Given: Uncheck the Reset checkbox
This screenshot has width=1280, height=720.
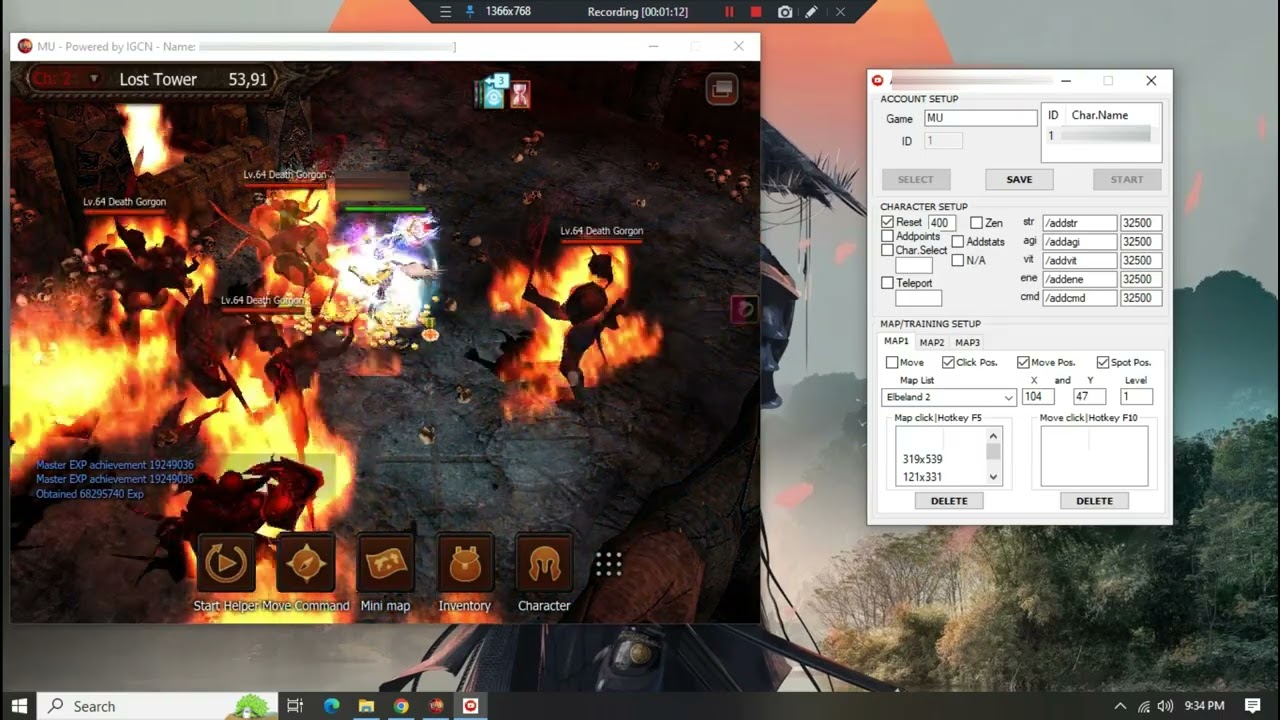Looking at the screenshot, I should [x=887, y=222].
